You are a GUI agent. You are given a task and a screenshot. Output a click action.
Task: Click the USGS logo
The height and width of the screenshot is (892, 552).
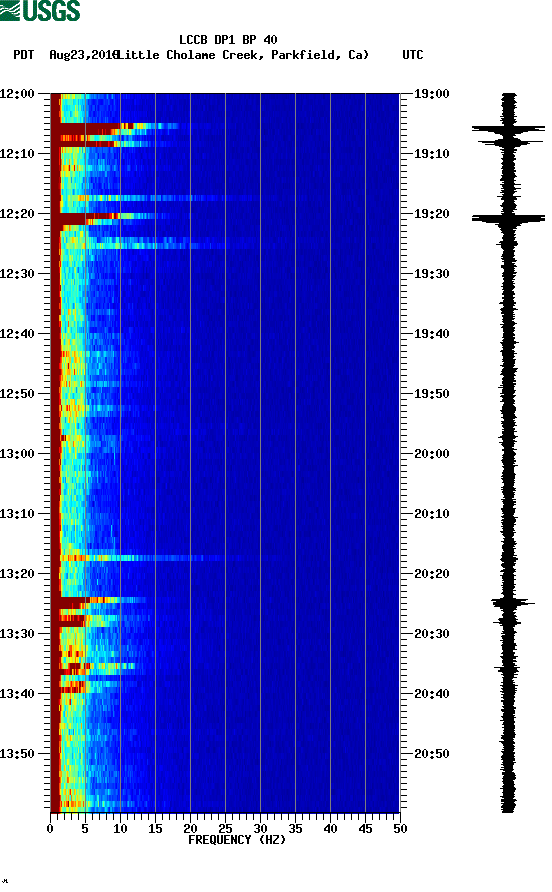[x=40, y=10]
